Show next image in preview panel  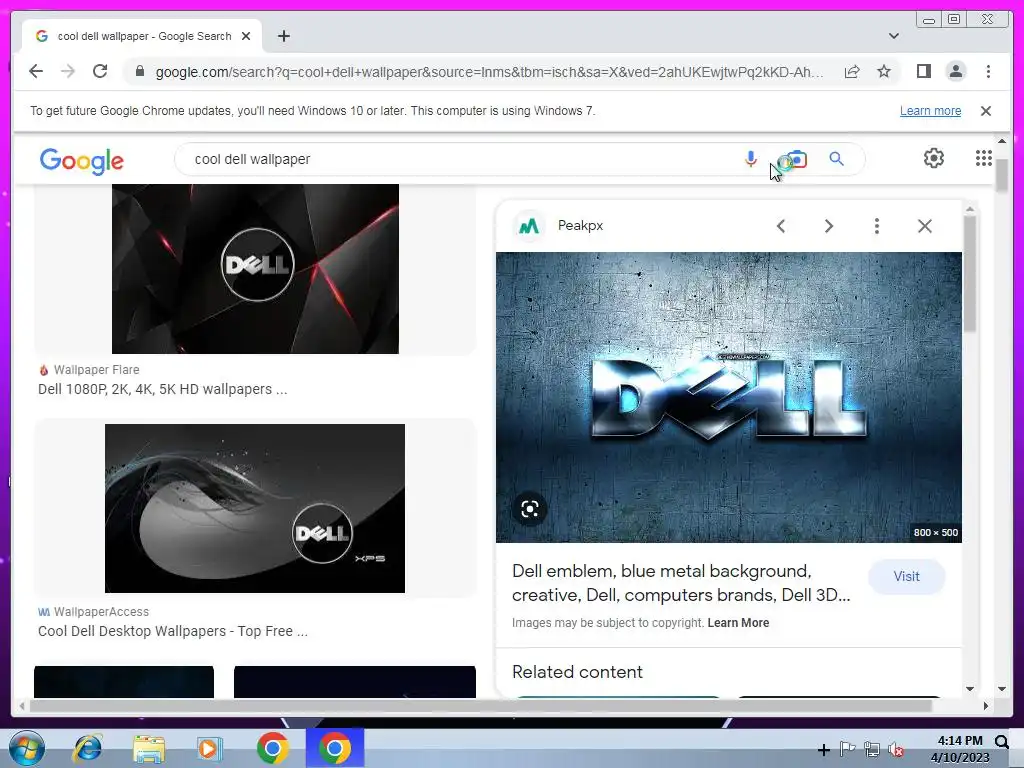(829, 226)
